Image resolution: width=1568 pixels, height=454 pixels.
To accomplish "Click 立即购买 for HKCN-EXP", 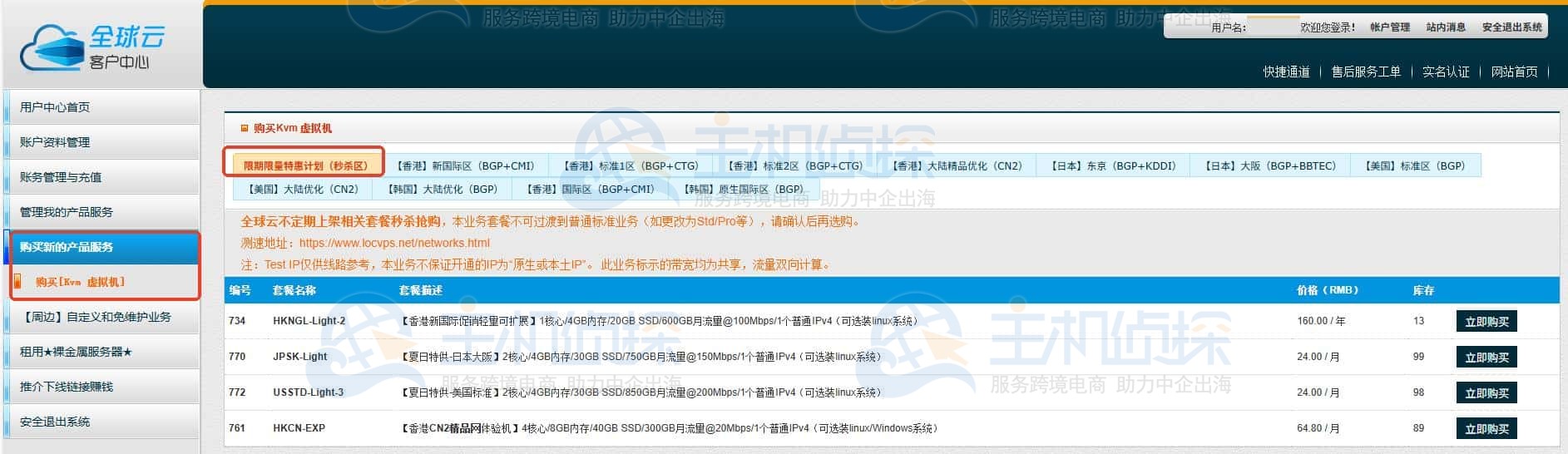I will click(x=1486, y=428).
